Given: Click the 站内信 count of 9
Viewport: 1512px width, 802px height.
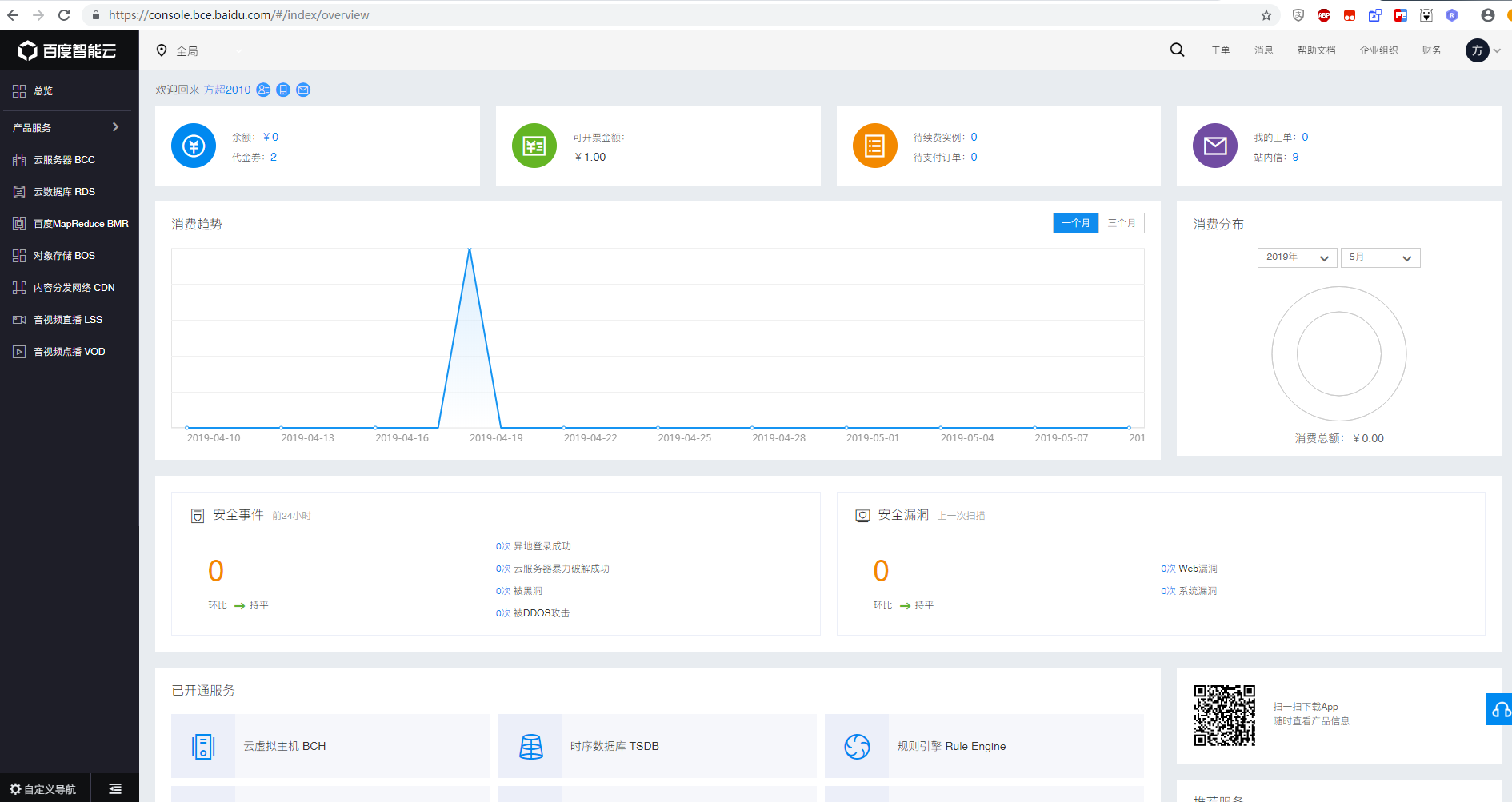Looking at the screenshot, I should point(1295,157).
